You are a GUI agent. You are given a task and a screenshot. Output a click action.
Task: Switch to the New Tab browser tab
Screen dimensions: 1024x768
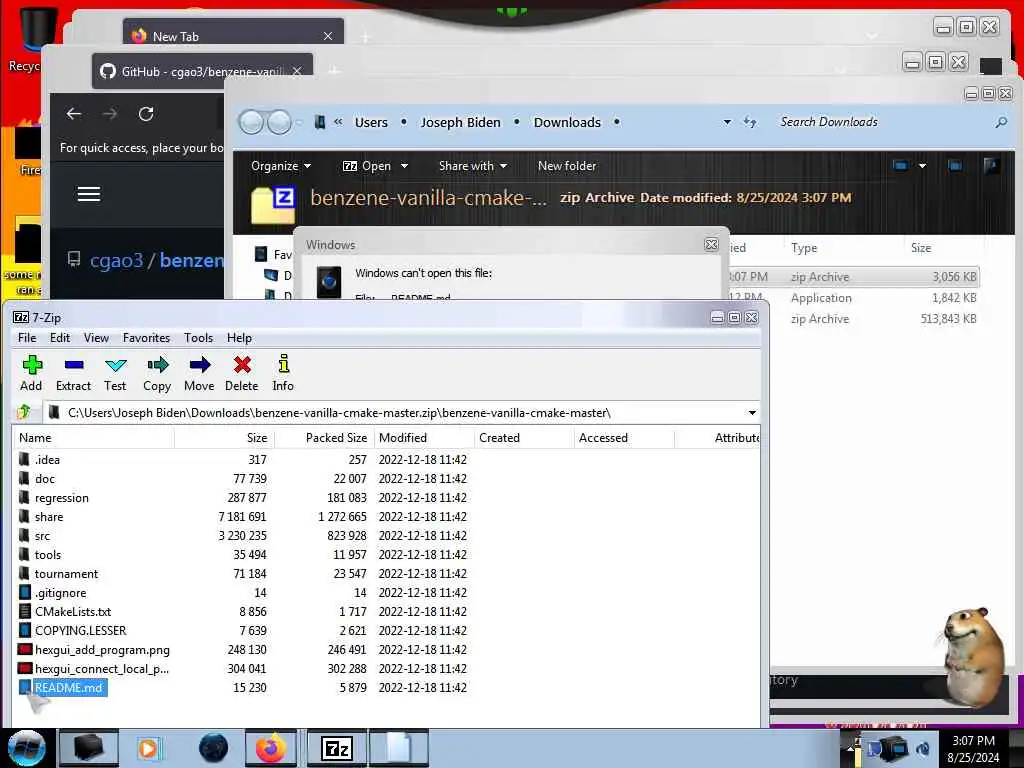[233, 36]
